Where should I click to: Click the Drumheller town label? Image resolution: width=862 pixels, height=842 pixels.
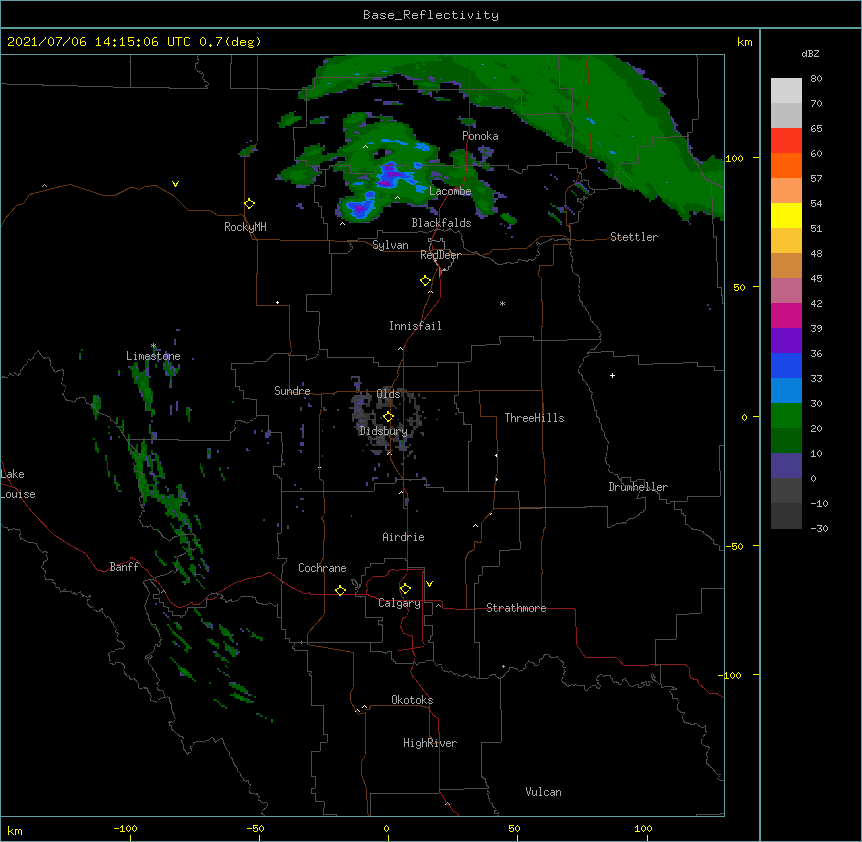[638, 487]
